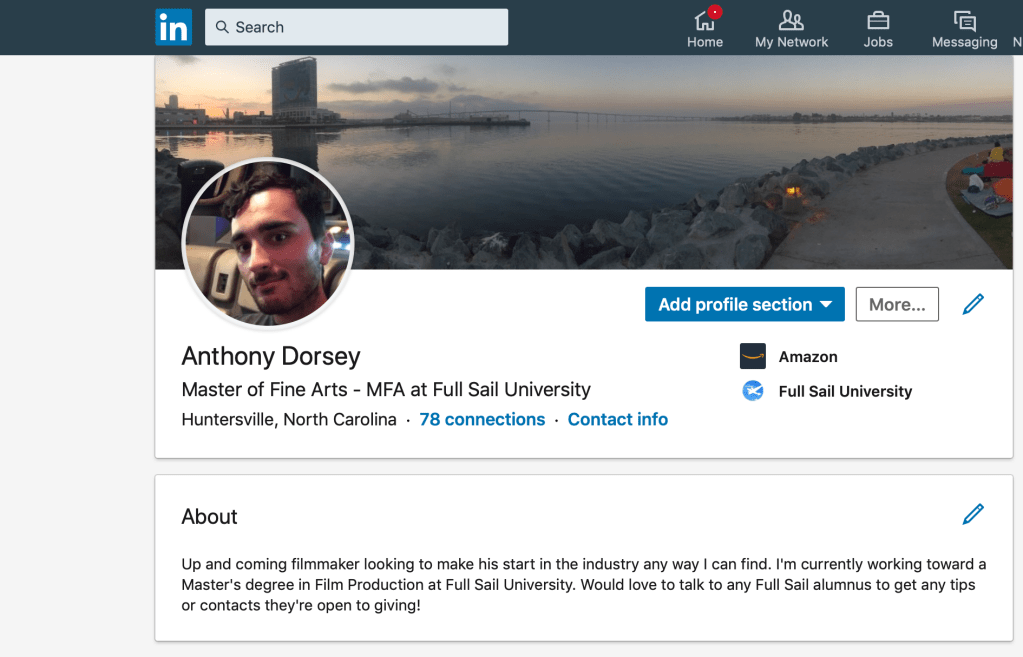This screenshot has width=1023, height=657.
Task: Open the Messaging icon
Action: point(964,21)
